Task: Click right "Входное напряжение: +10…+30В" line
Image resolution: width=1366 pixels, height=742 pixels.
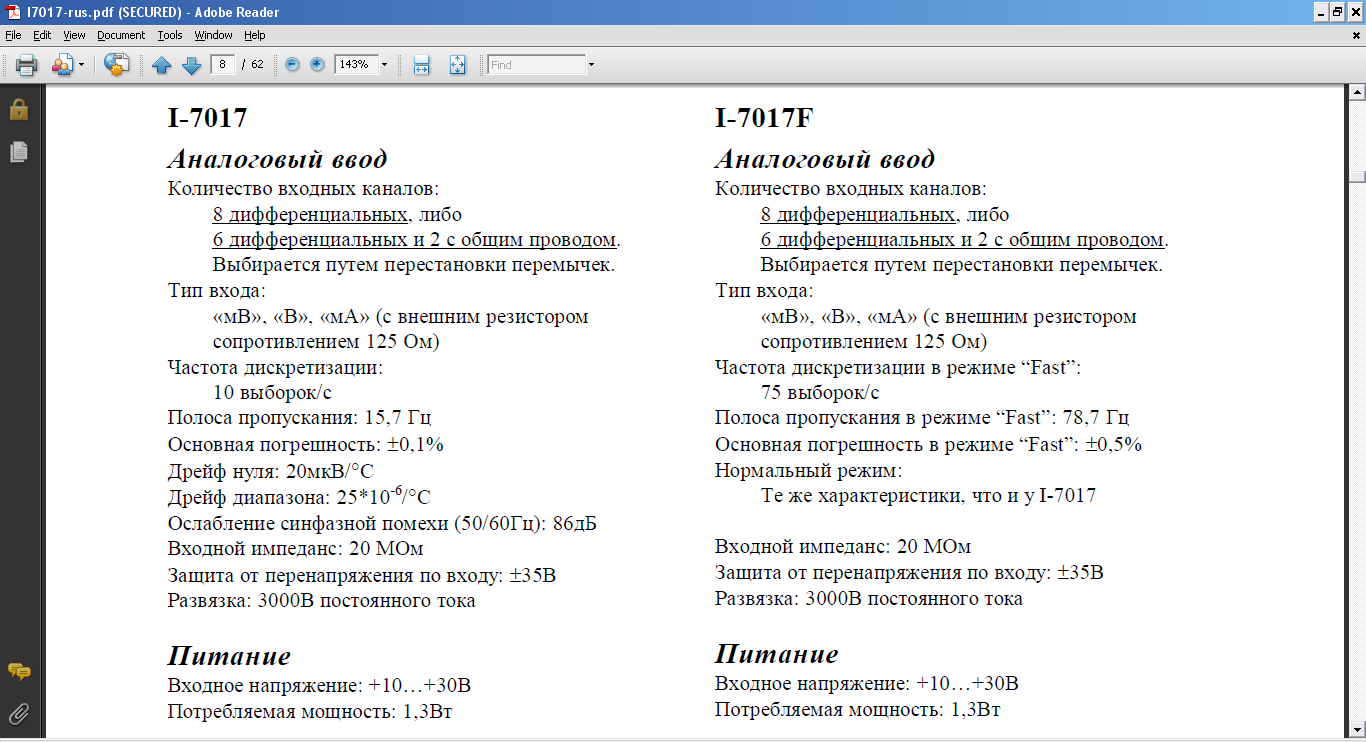Action: tap(867, 684)
